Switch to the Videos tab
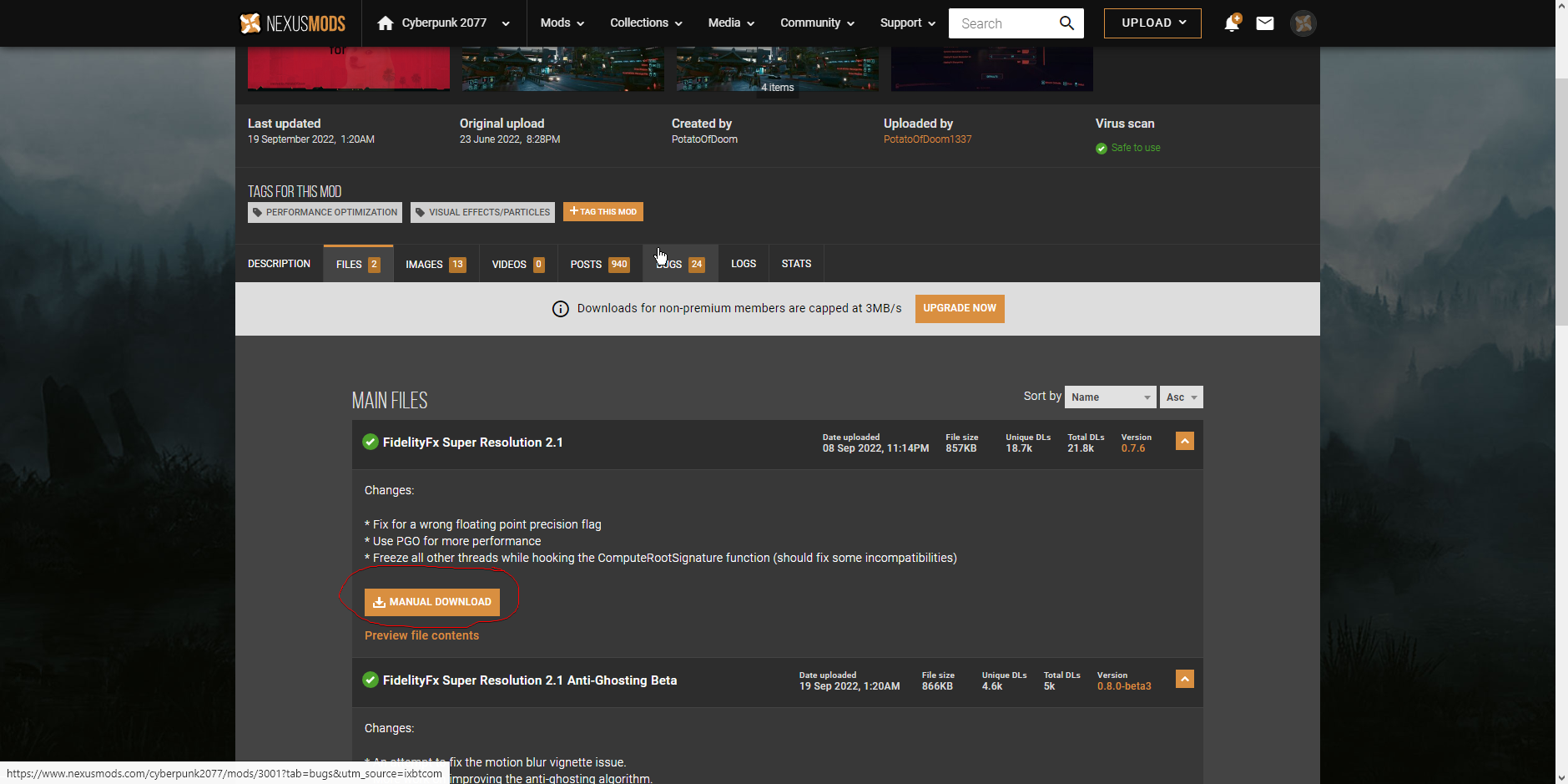This screenshot has width=1568, height=784. point(518,264)
